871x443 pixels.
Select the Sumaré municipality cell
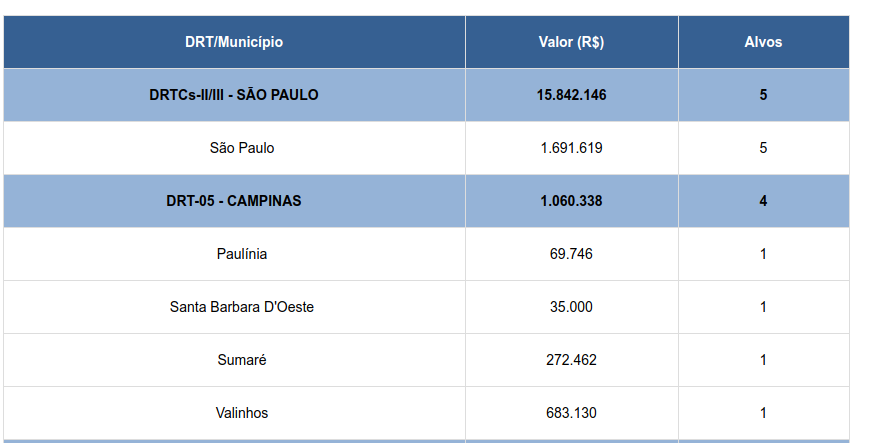point(234,360)
